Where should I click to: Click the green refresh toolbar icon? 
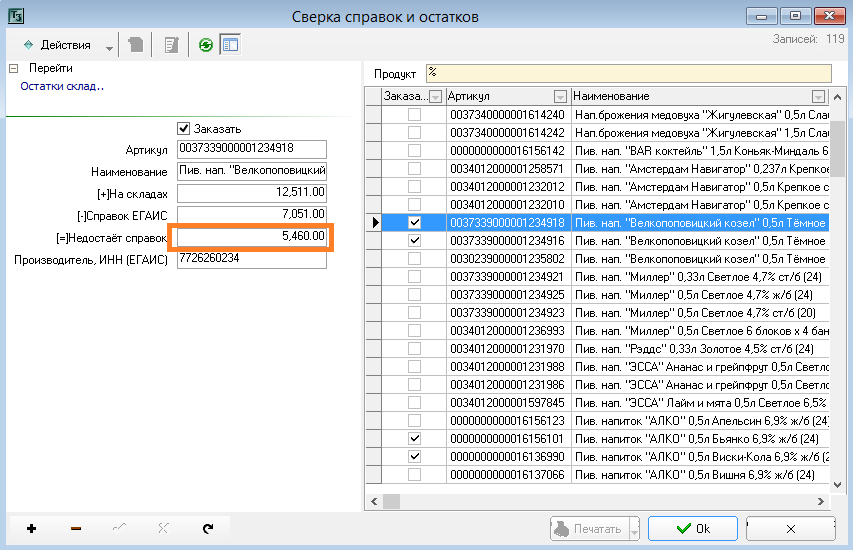pyautogui.click(x=206, y=45)
